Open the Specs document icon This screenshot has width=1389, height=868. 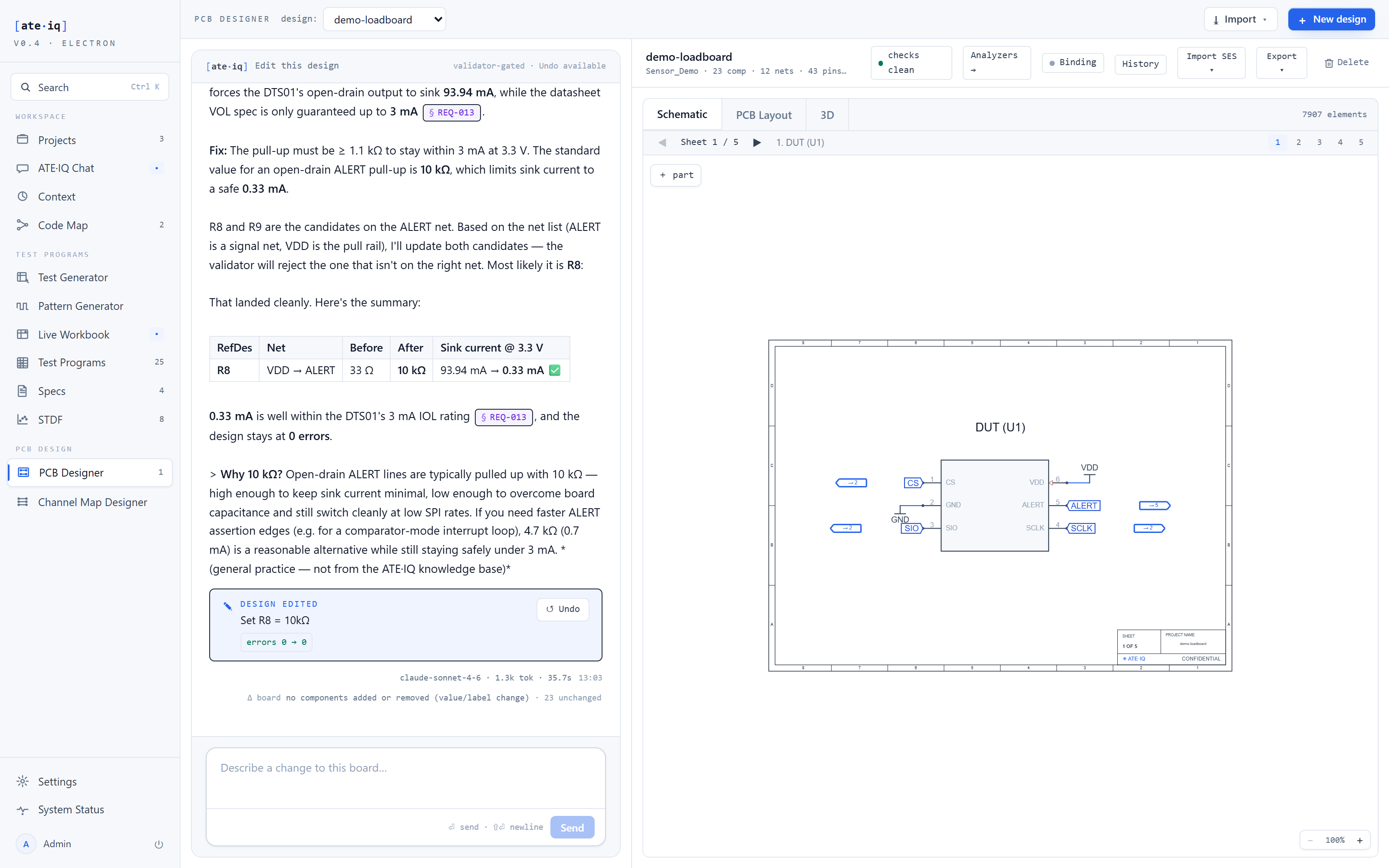point(23,391)
